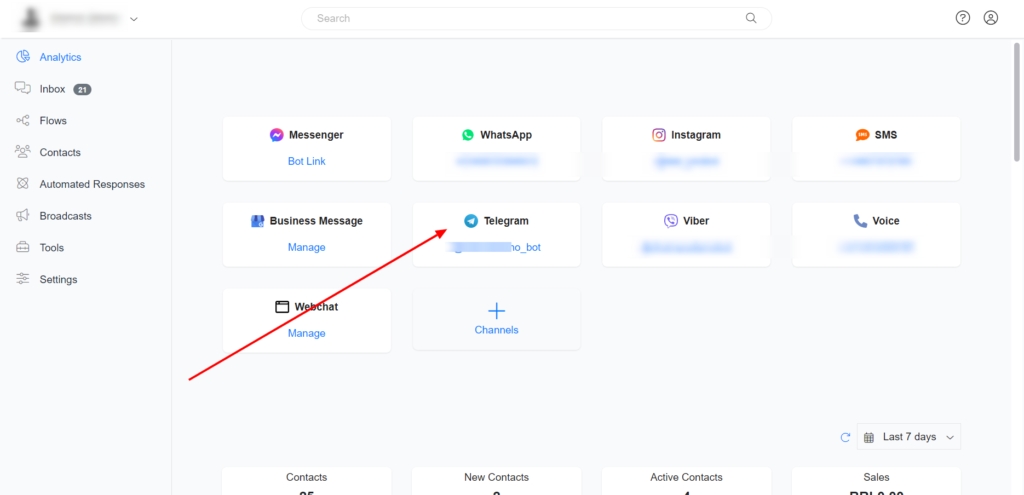Screen dimensions: 1024x495
Task: Open the user profile icon
Action: pos(990,18)
